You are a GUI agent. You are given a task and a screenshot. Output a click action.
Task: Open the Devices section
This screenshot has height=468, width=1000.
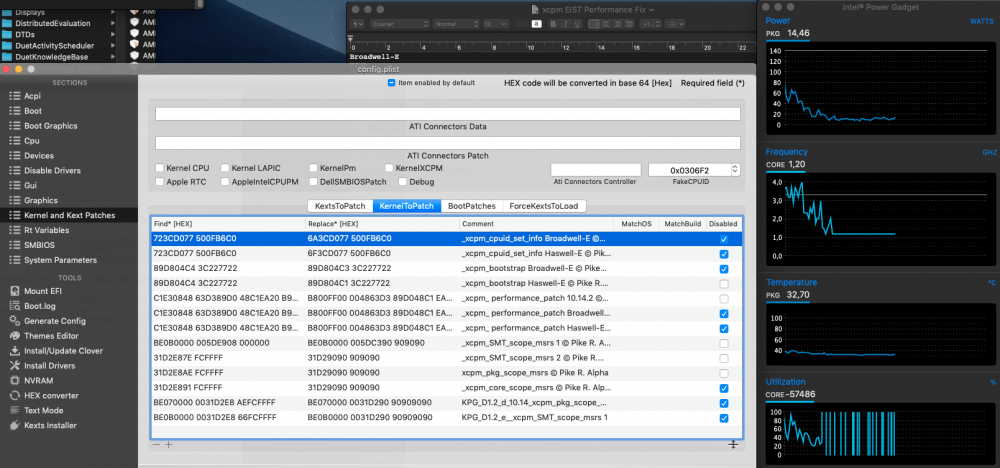(39, 156)
